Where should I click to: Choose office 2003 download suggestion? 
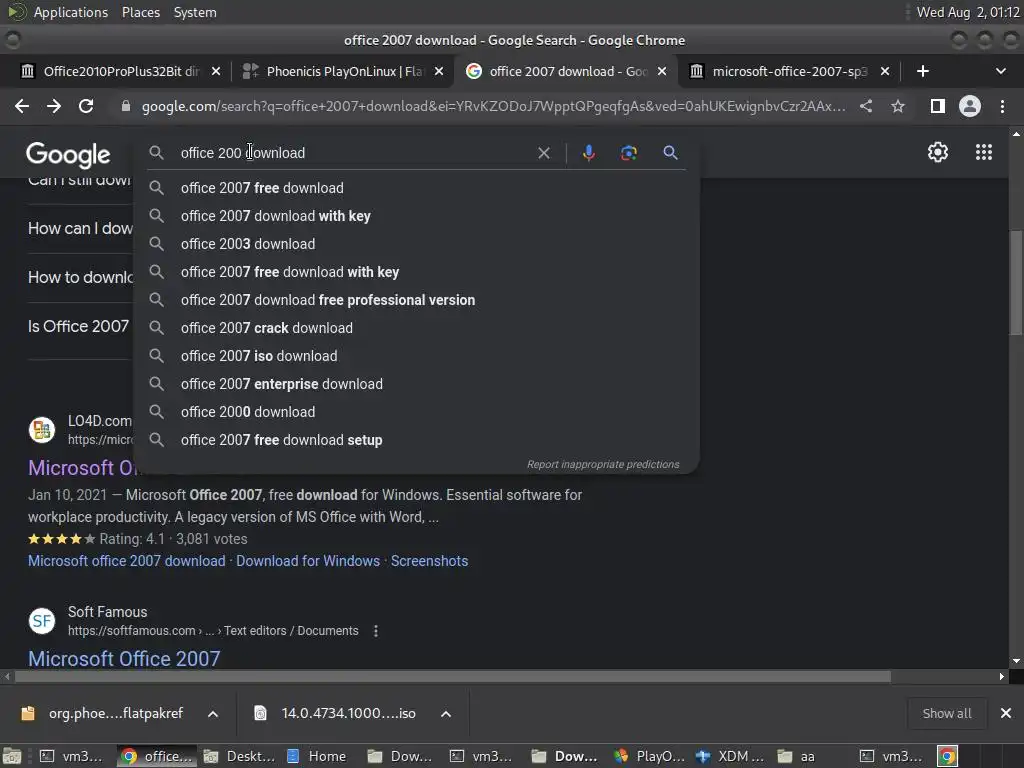(x=417, y=244)
